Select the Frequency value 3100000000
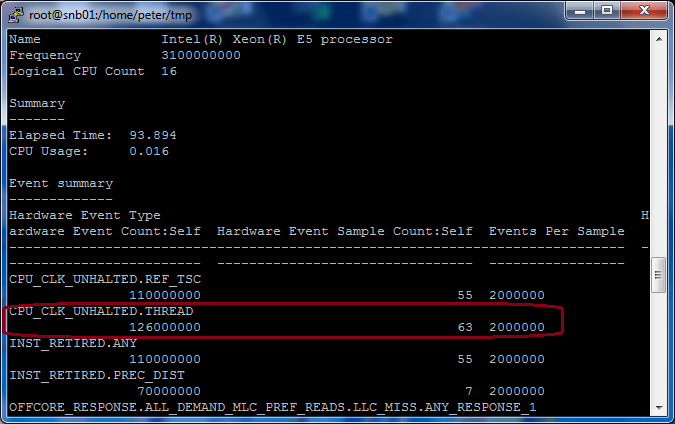Viewport: 675px width, 424px height. tap(201, 56)
